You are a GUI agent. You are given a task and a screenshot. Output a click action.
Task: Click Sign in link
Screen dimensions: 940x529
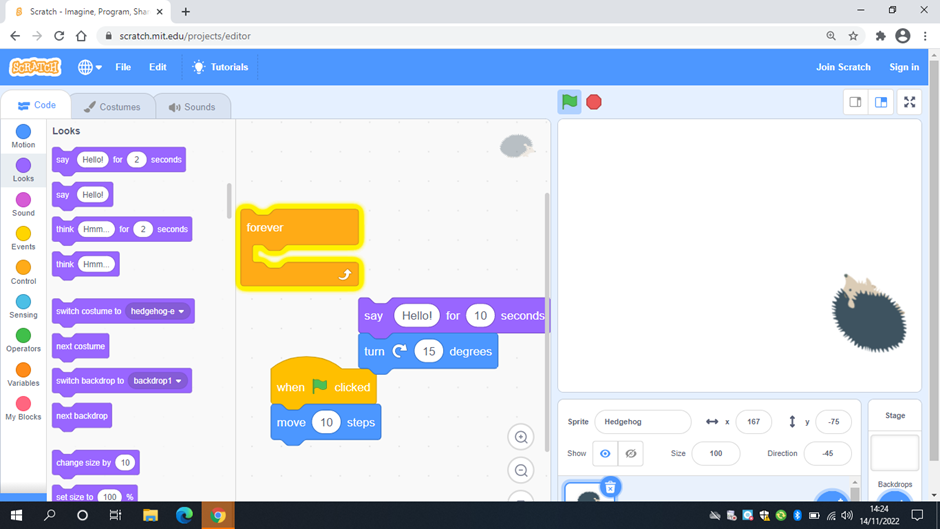pyautogui.click(x=904, y=67)
